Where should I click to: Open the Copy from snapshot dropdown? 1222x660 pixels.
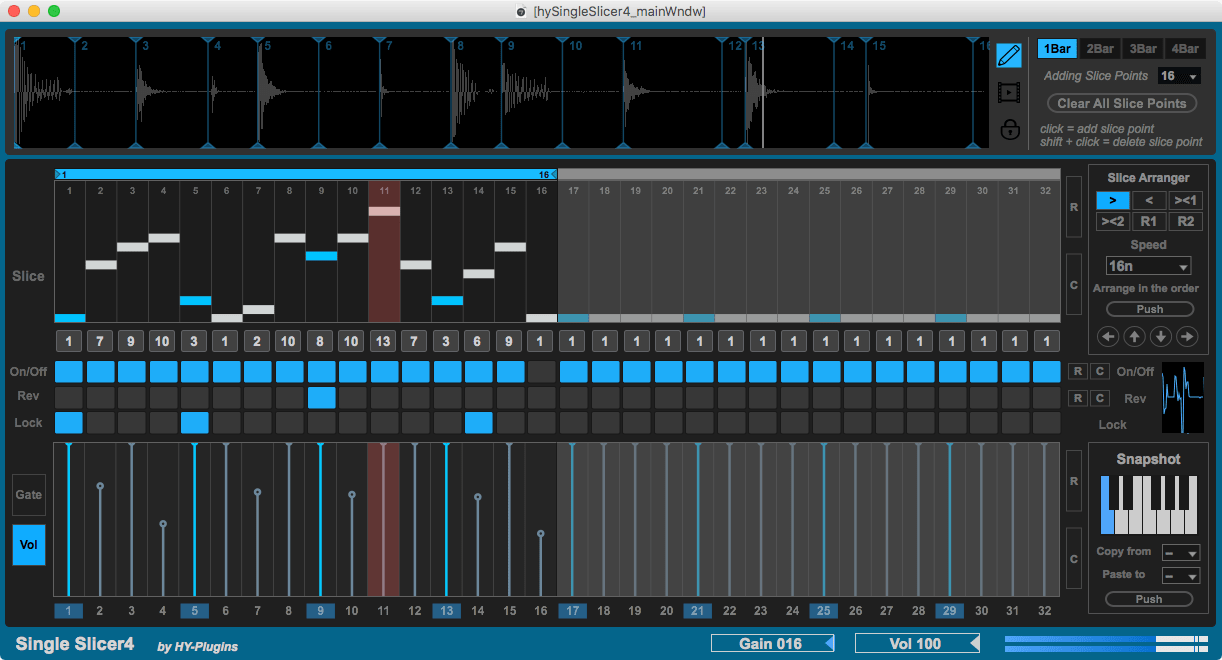(1180, 553)
